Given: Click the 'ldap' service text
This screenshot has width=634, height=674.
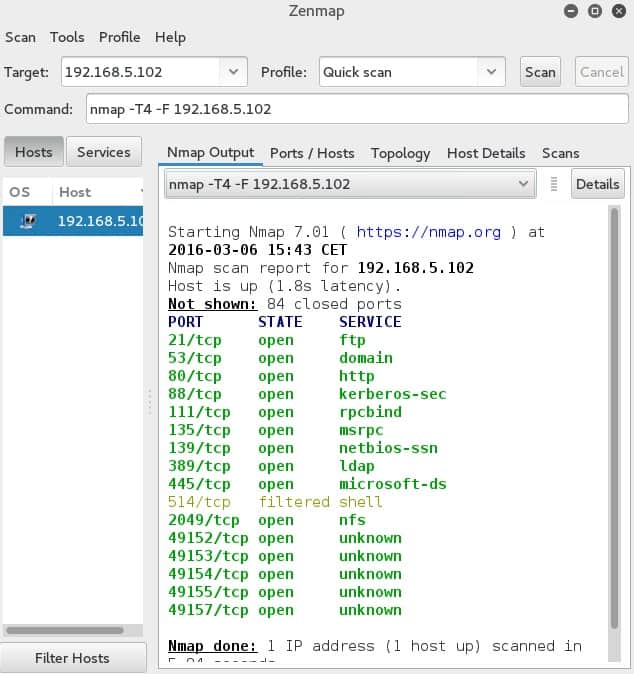Looking at the screenshot, I should pyautogui.click(x=356, y=466).
